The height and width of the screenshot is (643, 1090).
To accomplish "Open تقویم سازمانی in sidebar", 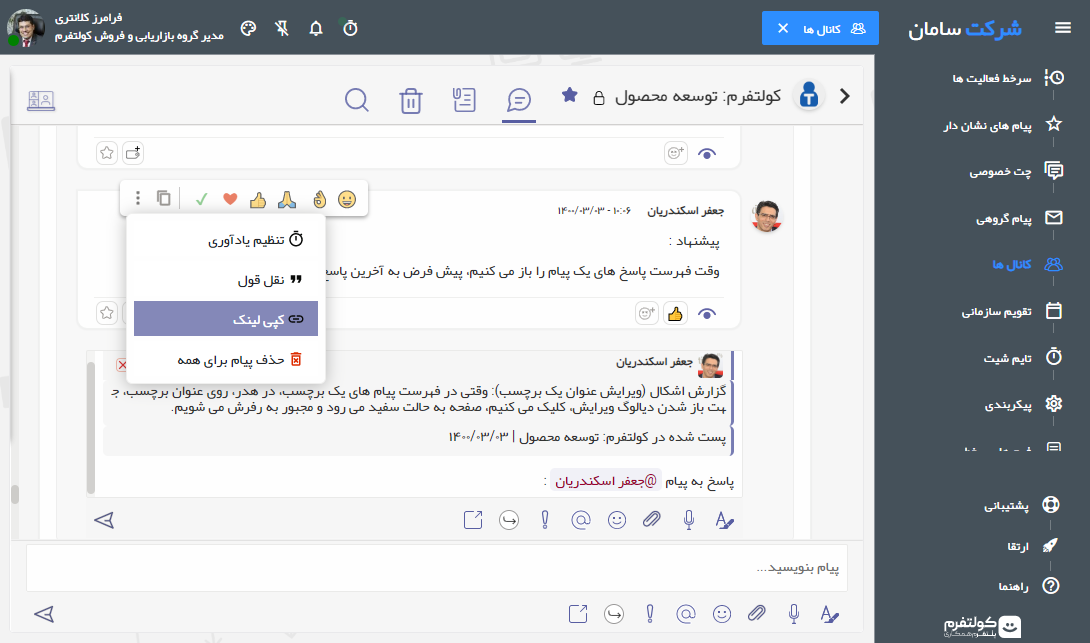I will 1012,311.
